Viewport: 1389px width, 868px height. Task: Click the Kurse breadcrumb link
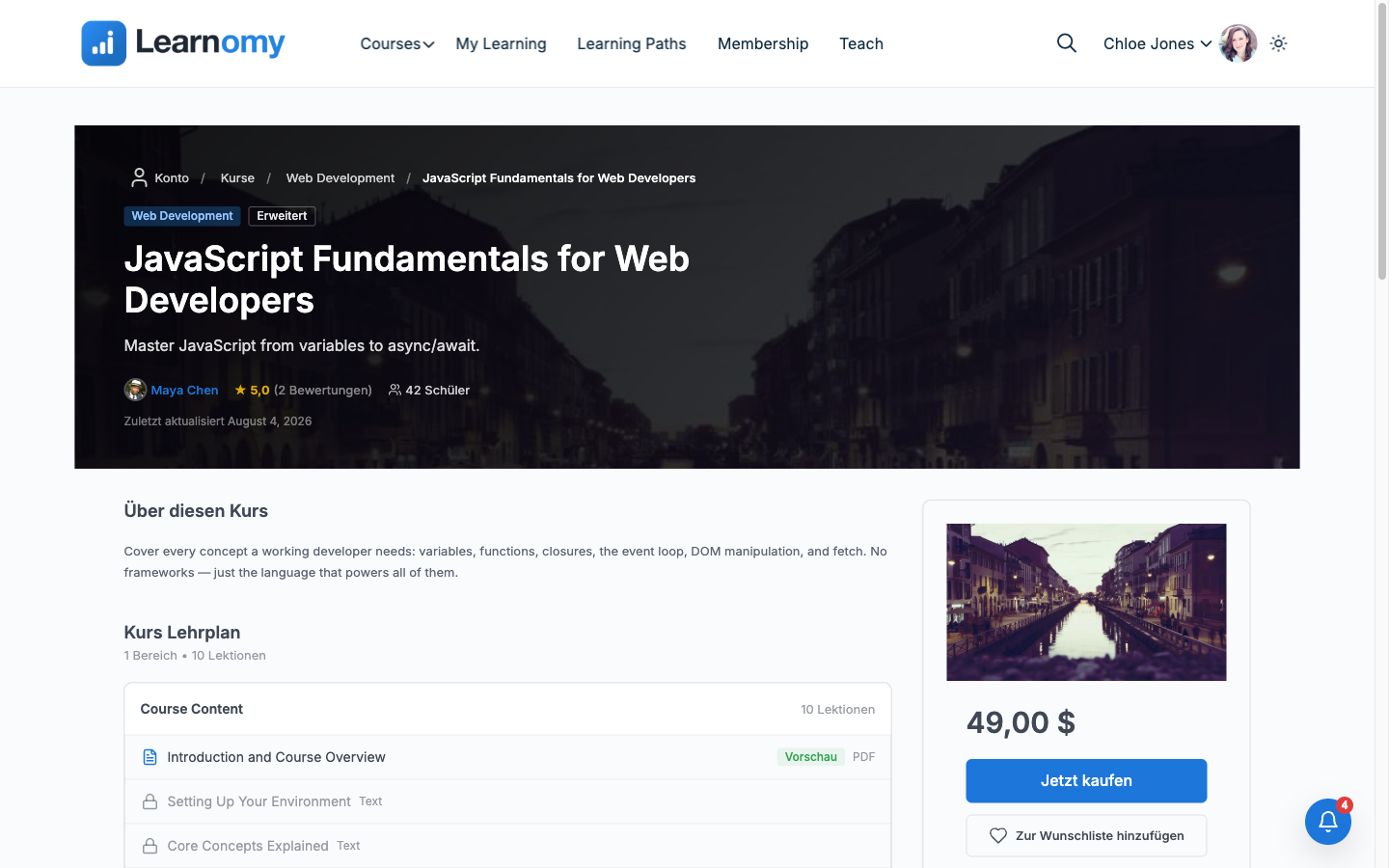[x=237, y=177]
